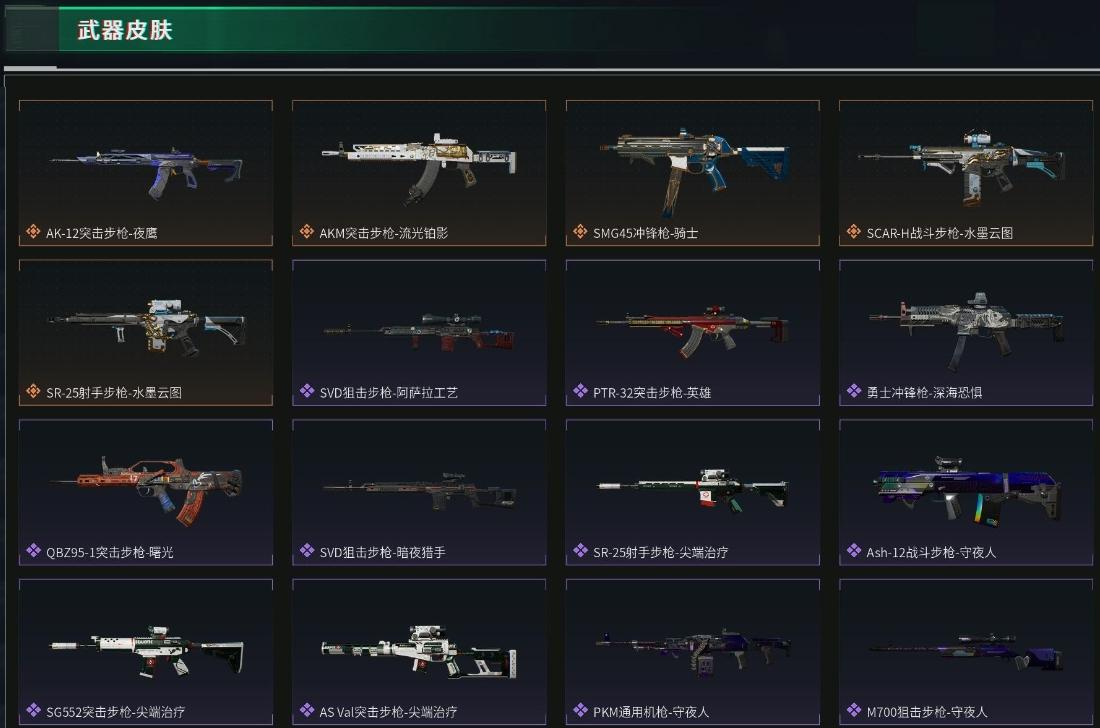The image size is (1100, 728).
Task: Select the SR-25射手步枪-水墨云图 skin card
Action: point(146,332)
